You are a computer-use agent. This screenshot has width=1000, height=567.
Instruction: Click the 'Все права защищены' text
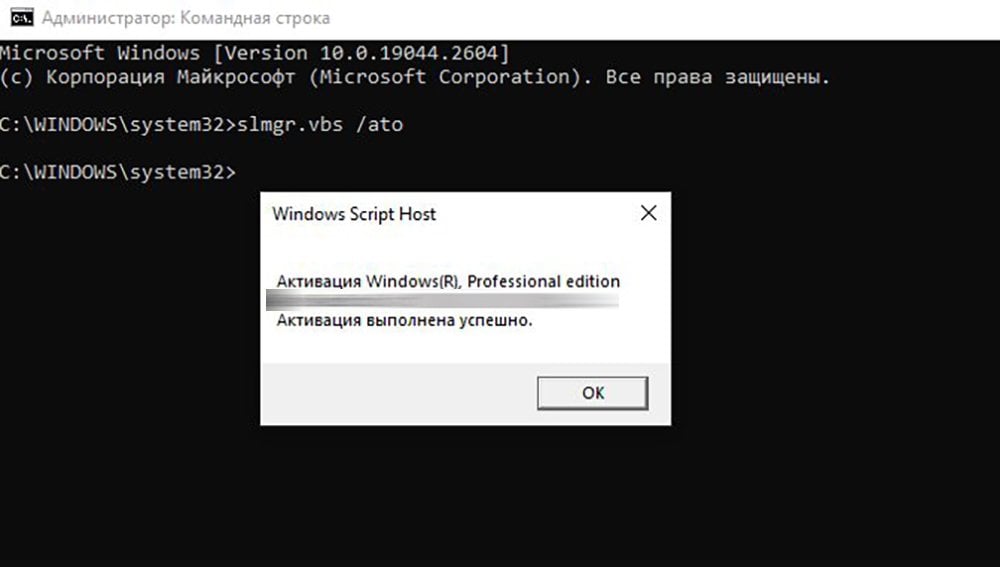tap(717, 77)
